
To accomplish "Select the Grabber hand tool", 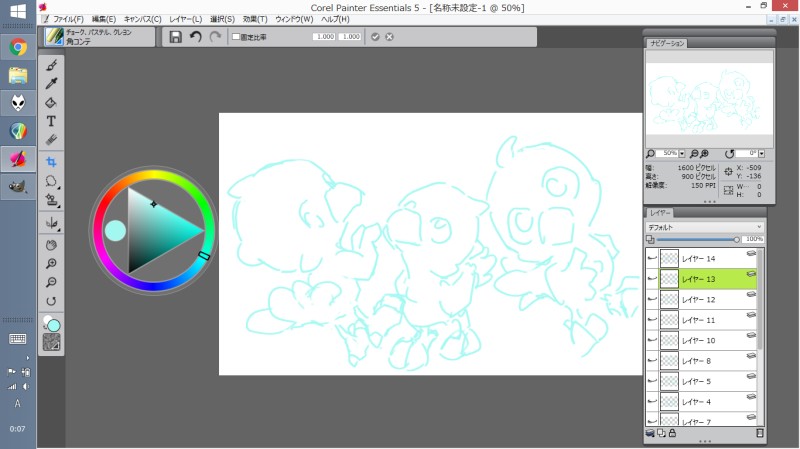I will (x=51, y=245).
